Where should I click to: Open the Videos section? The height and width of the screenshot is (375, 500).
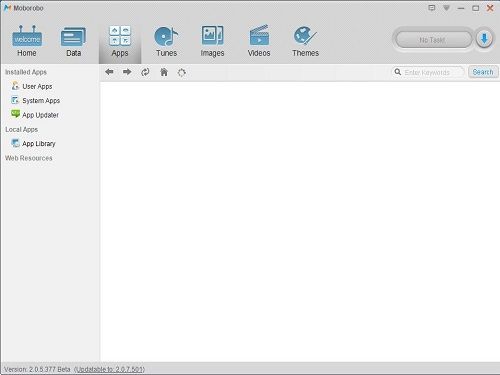pos(259,42)
